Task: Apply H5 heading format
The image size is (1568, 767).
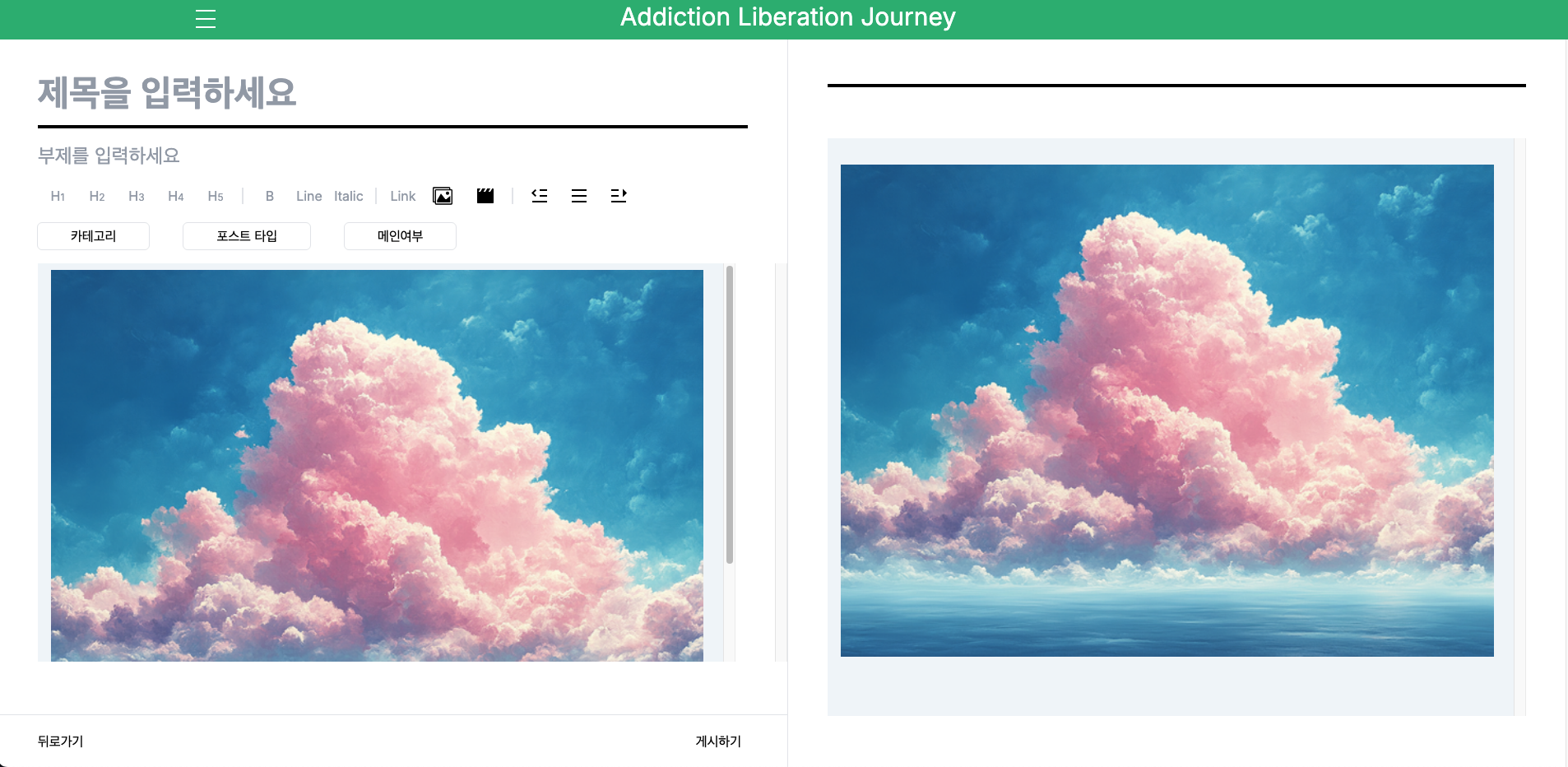Action: click(x=216, y=196)
